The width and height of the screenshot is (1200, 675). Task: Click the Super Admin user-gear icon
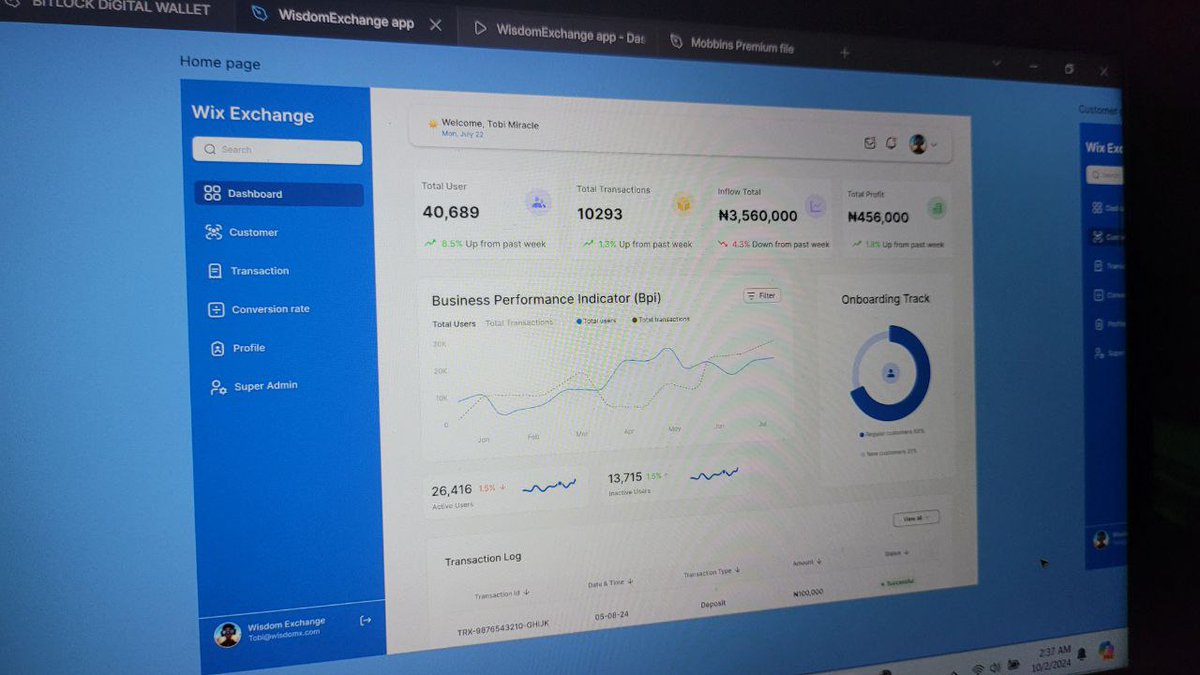coord(217,387)
